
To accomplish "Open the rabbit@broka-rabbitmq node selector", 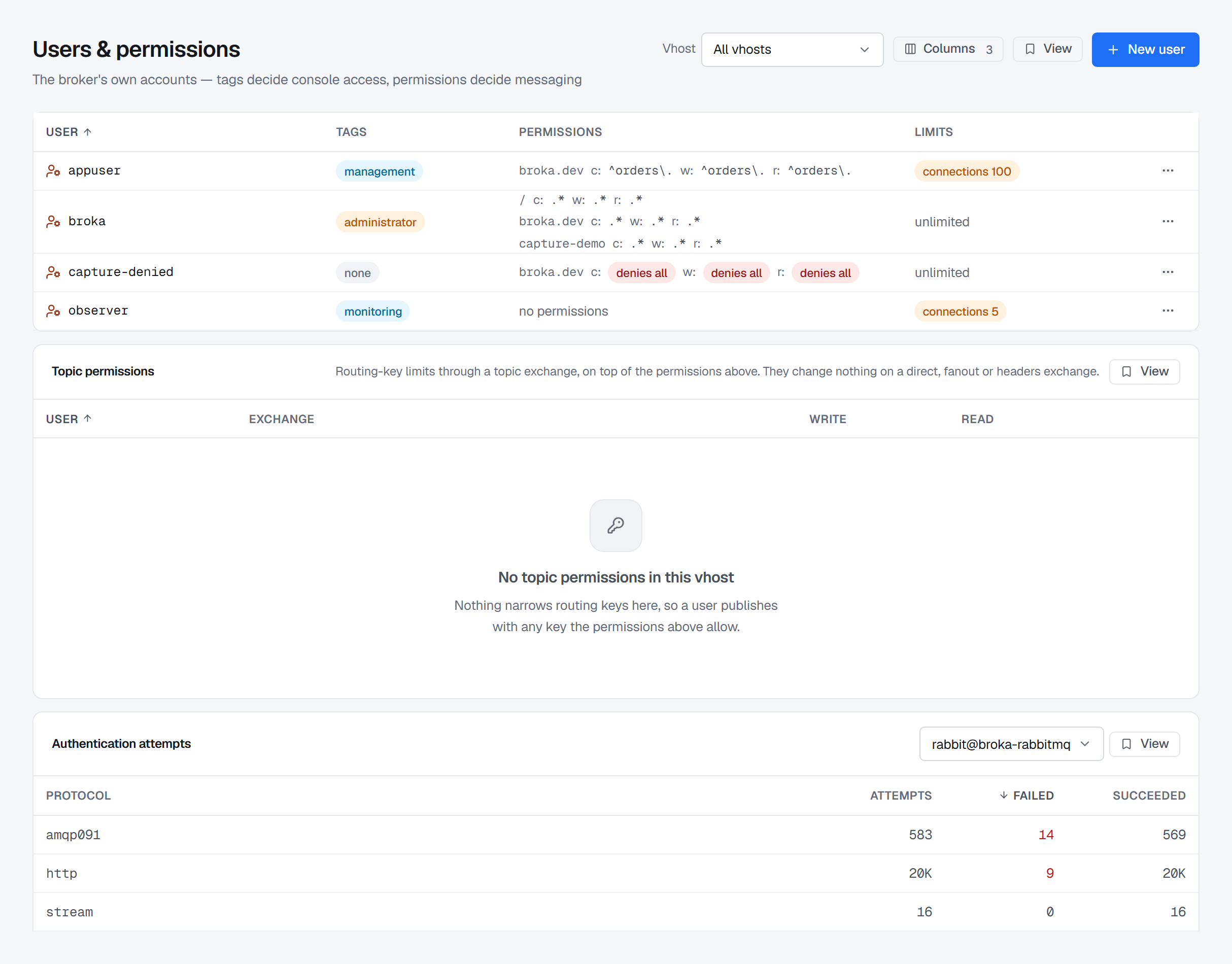I will 1011,744.
